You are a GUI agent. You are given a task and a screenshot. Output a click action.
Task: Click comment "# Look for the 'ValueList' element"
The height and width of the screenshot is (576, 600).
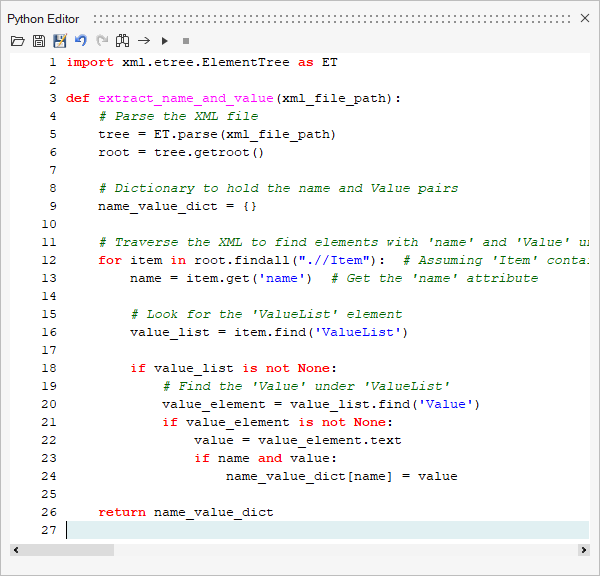[266, 314]
